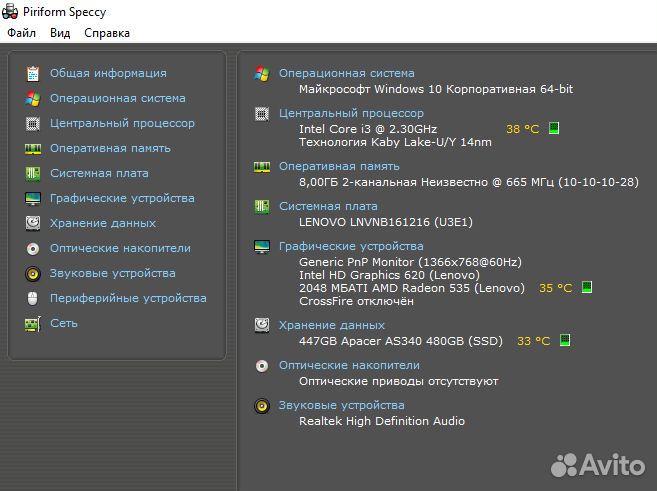Click the Piriform Speccy title bar icon

point(10,11)
